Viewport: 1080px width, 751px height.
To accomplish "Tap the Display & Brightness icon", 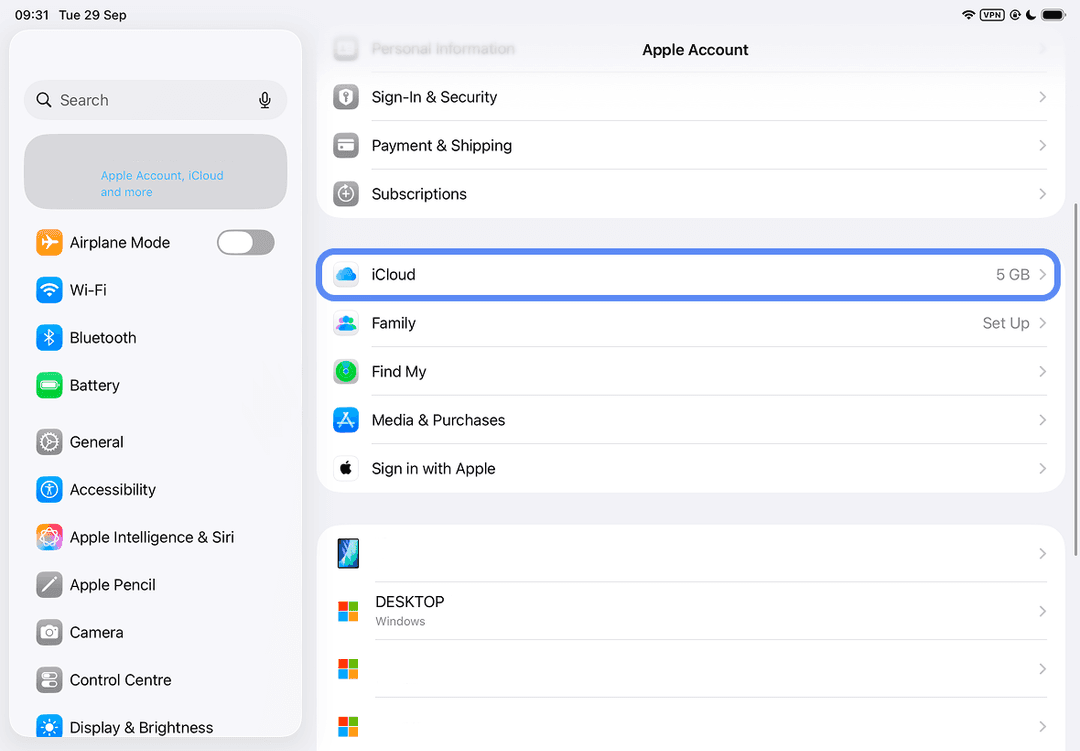I will click(x=49, y=727).
